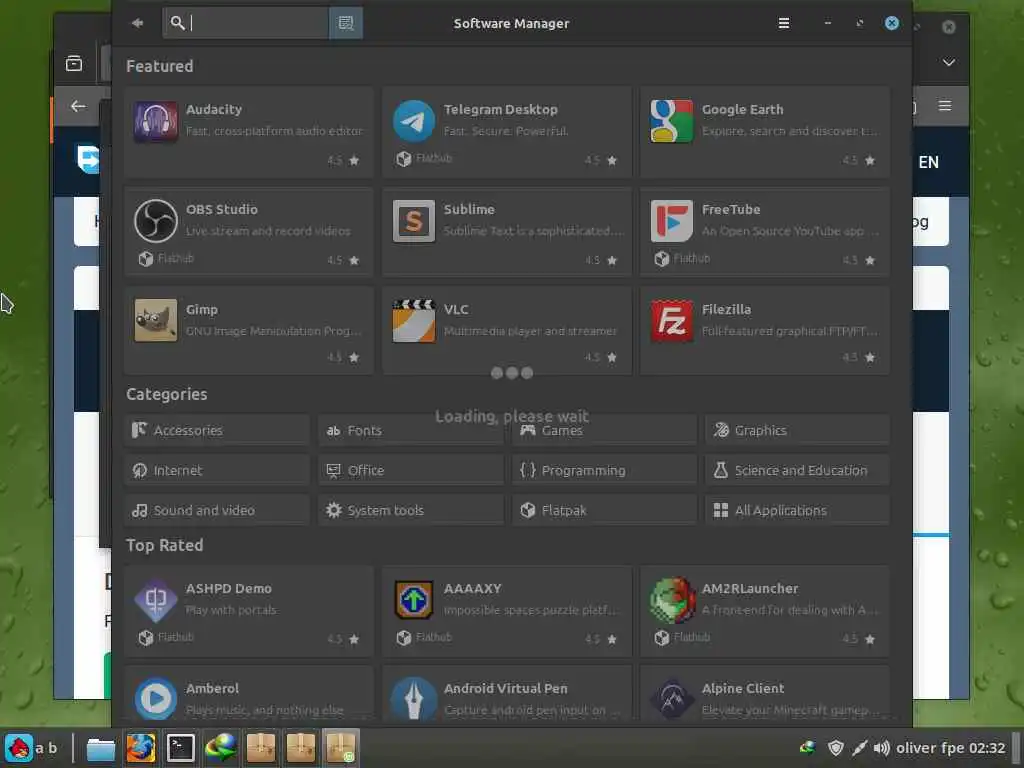Viewport: 1024px width, 768px height.
Task: Expand the chevron dropdown in background window
Action: click(949, 62)
